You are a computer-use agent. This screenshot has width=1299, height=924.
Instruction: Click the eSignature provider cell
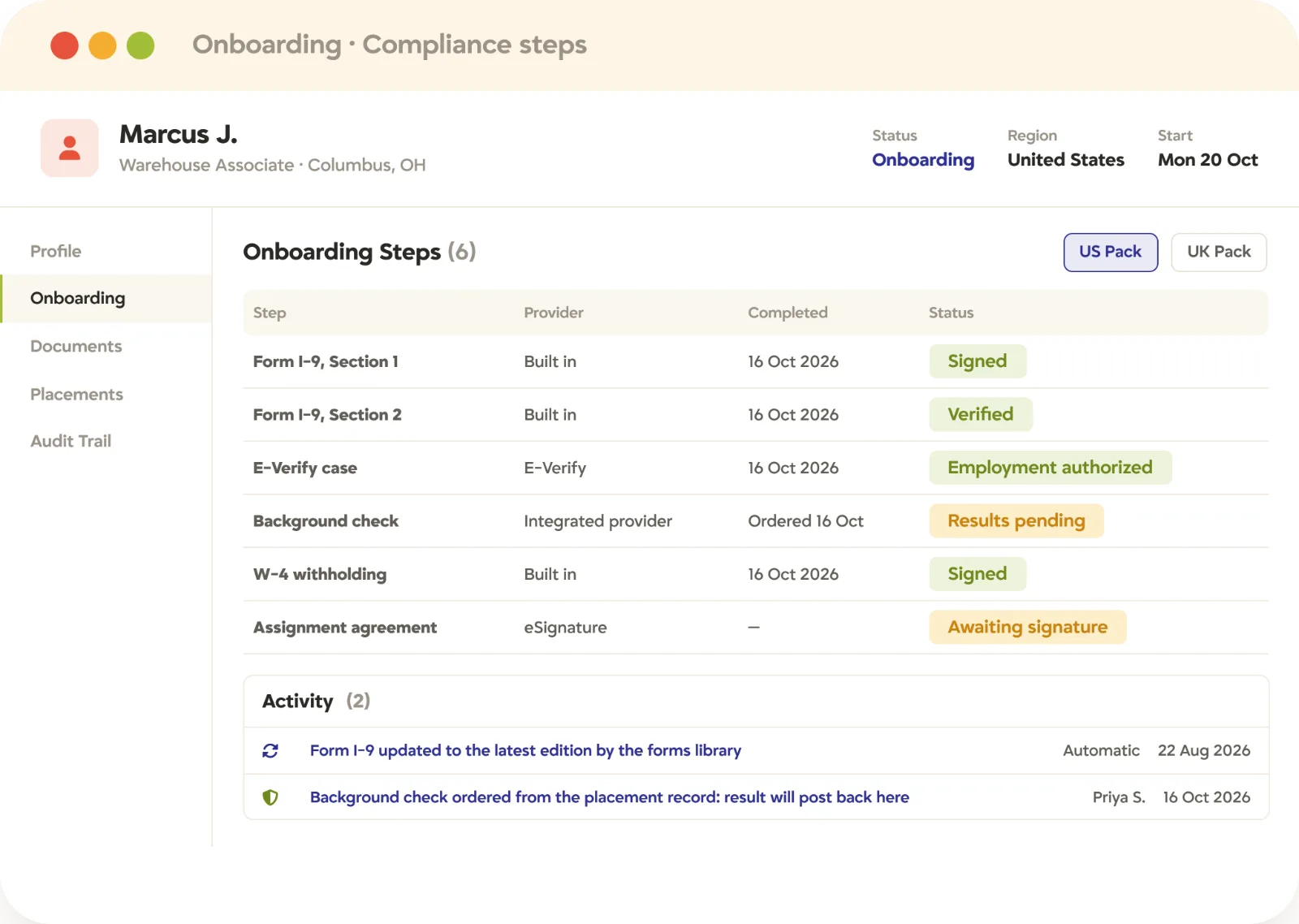pos(565,628)
